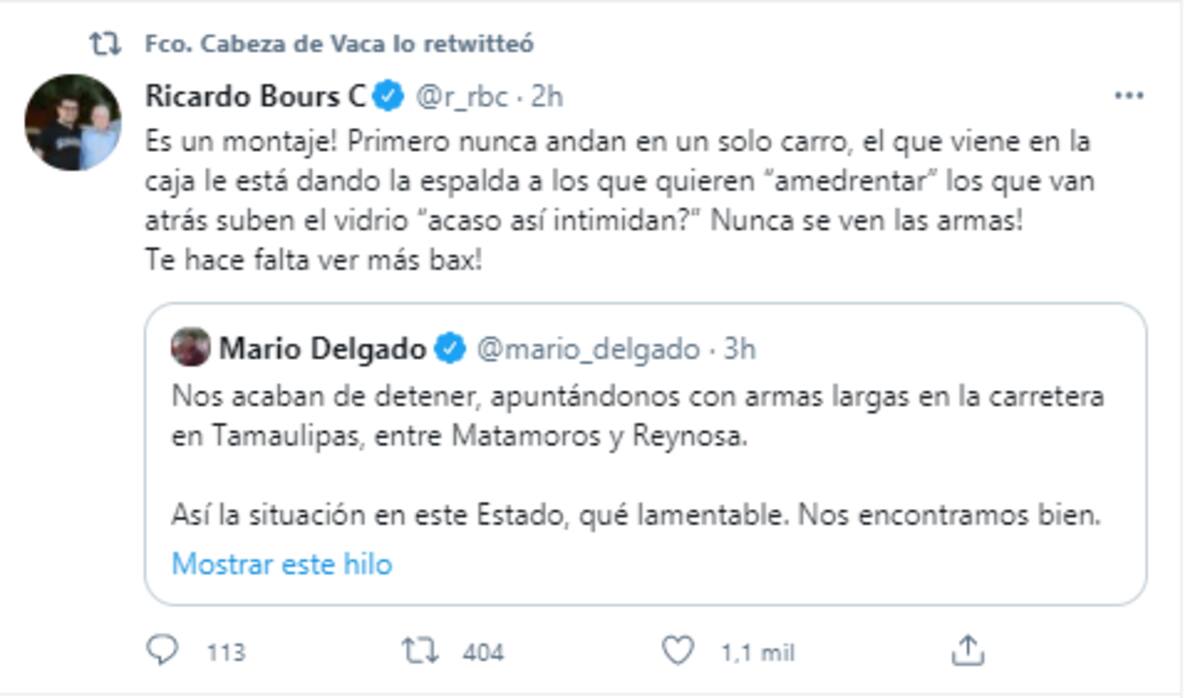Click Mario Delgado's verified badge
This screenshot has width=1200, height=698.
pyautogui.click(x=450, y=349)
